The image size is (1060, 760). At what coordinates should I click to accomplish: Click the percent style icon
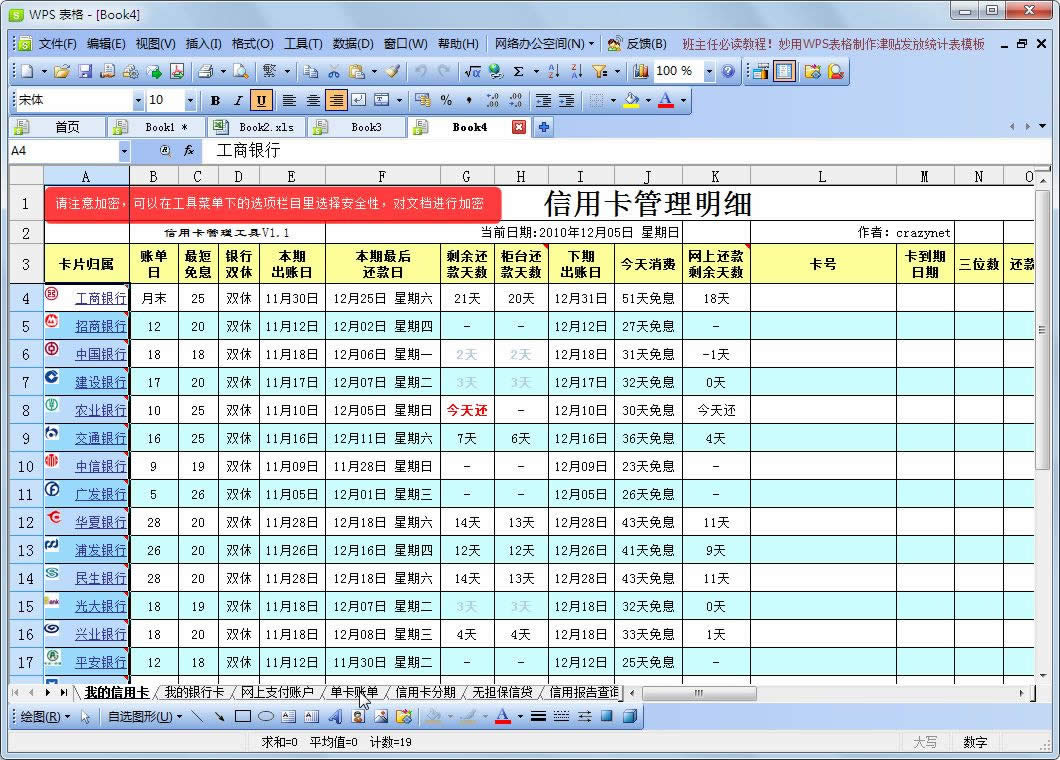(446, 100)
